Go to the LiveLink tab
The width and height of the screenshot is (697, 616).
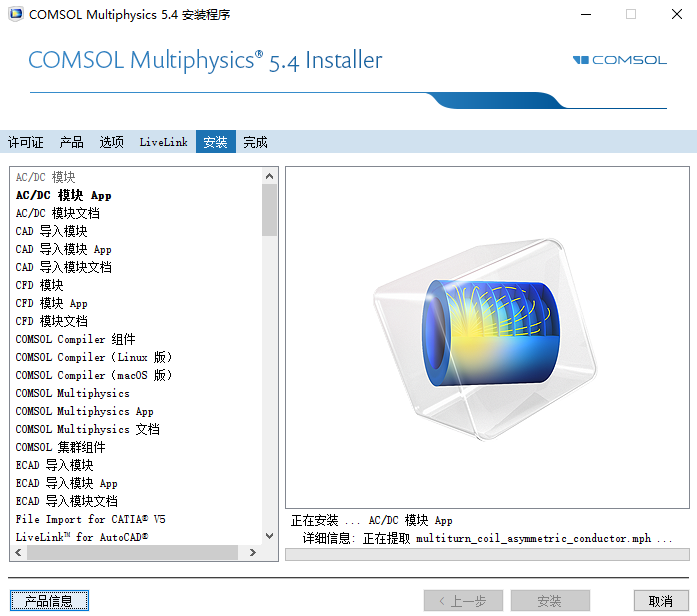click(164, 142)
